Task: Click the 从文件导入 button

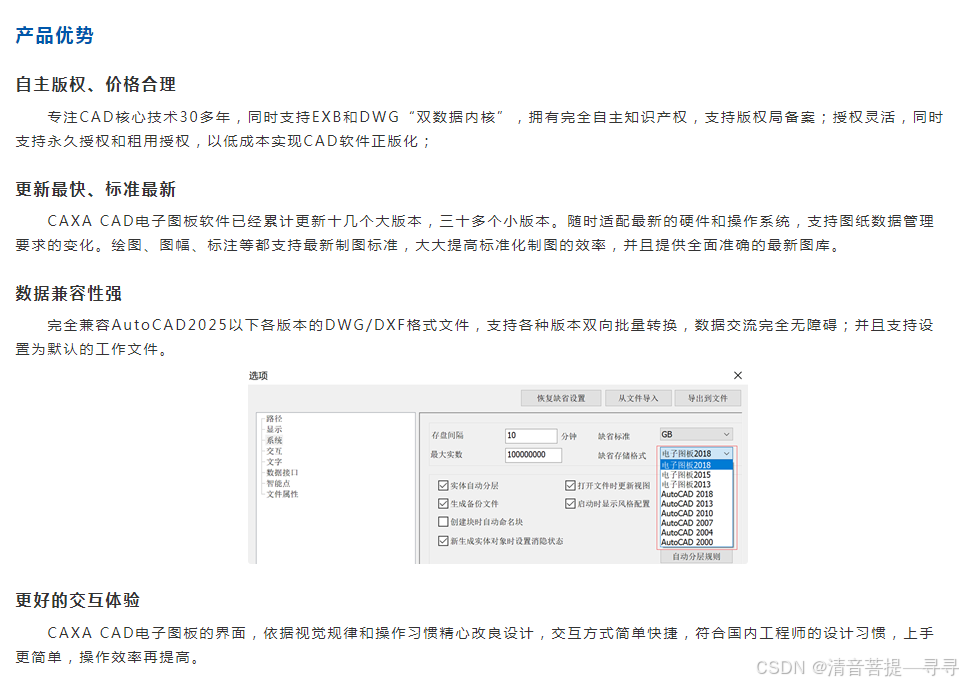Action: (637, 398)
